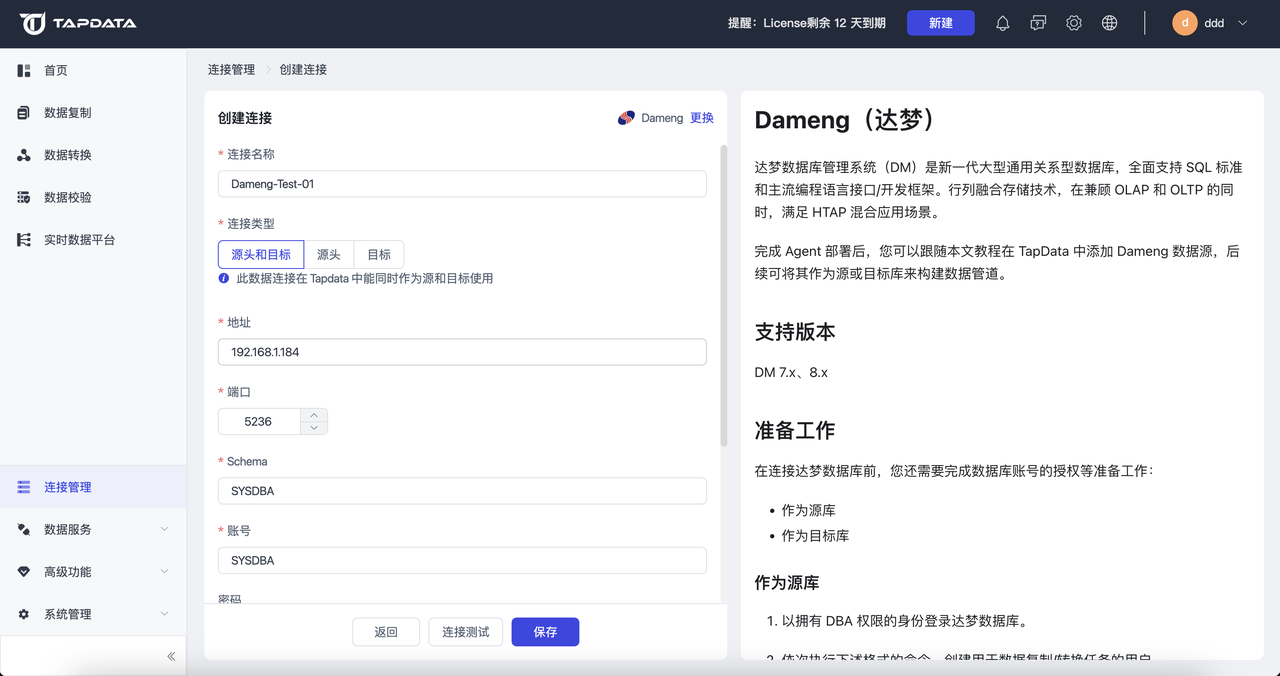Click 作为目标库 bullet link

[815, 536]
